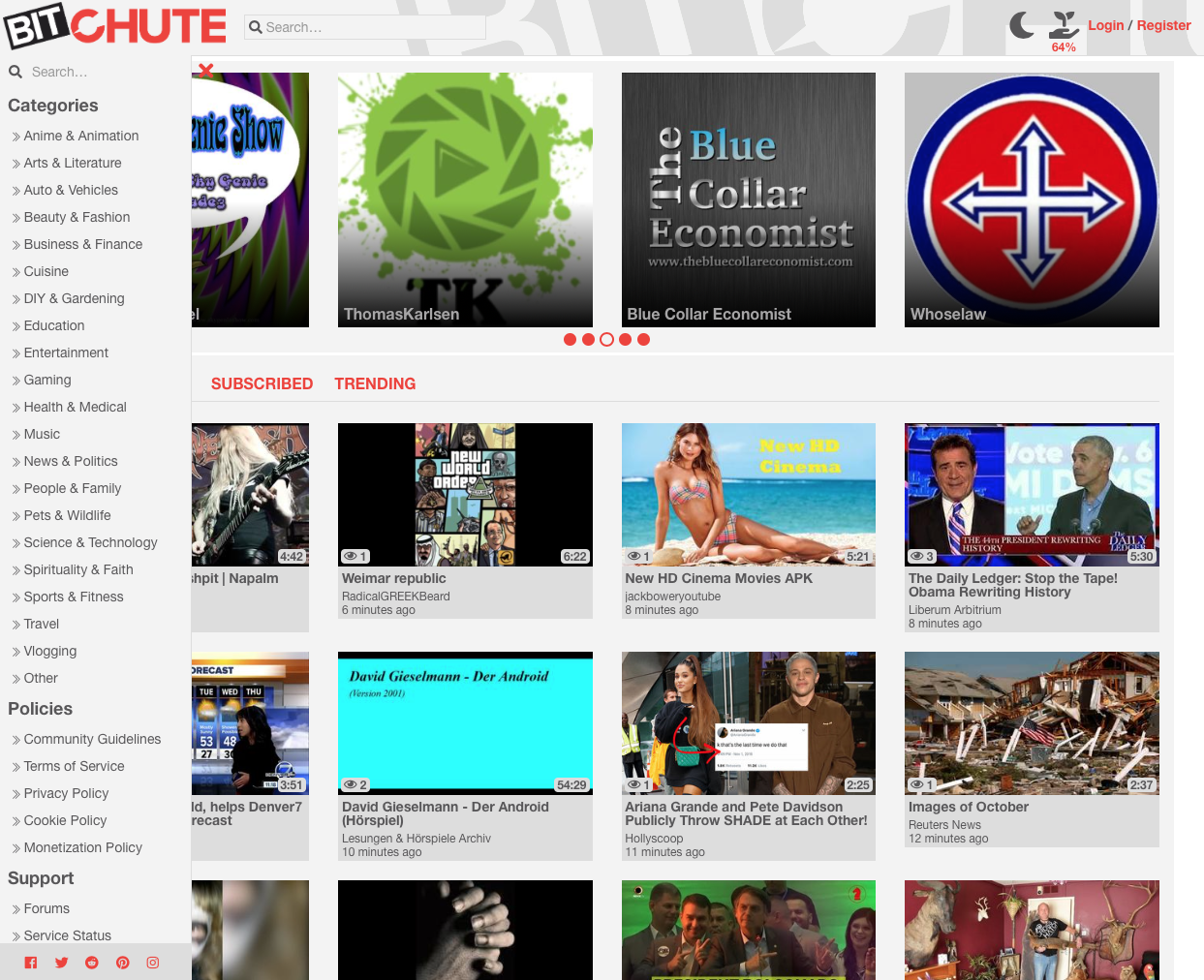Screen dimensions: 1204x980
Task: Click the BitChute logo
Action: click(x=115, y=26)
